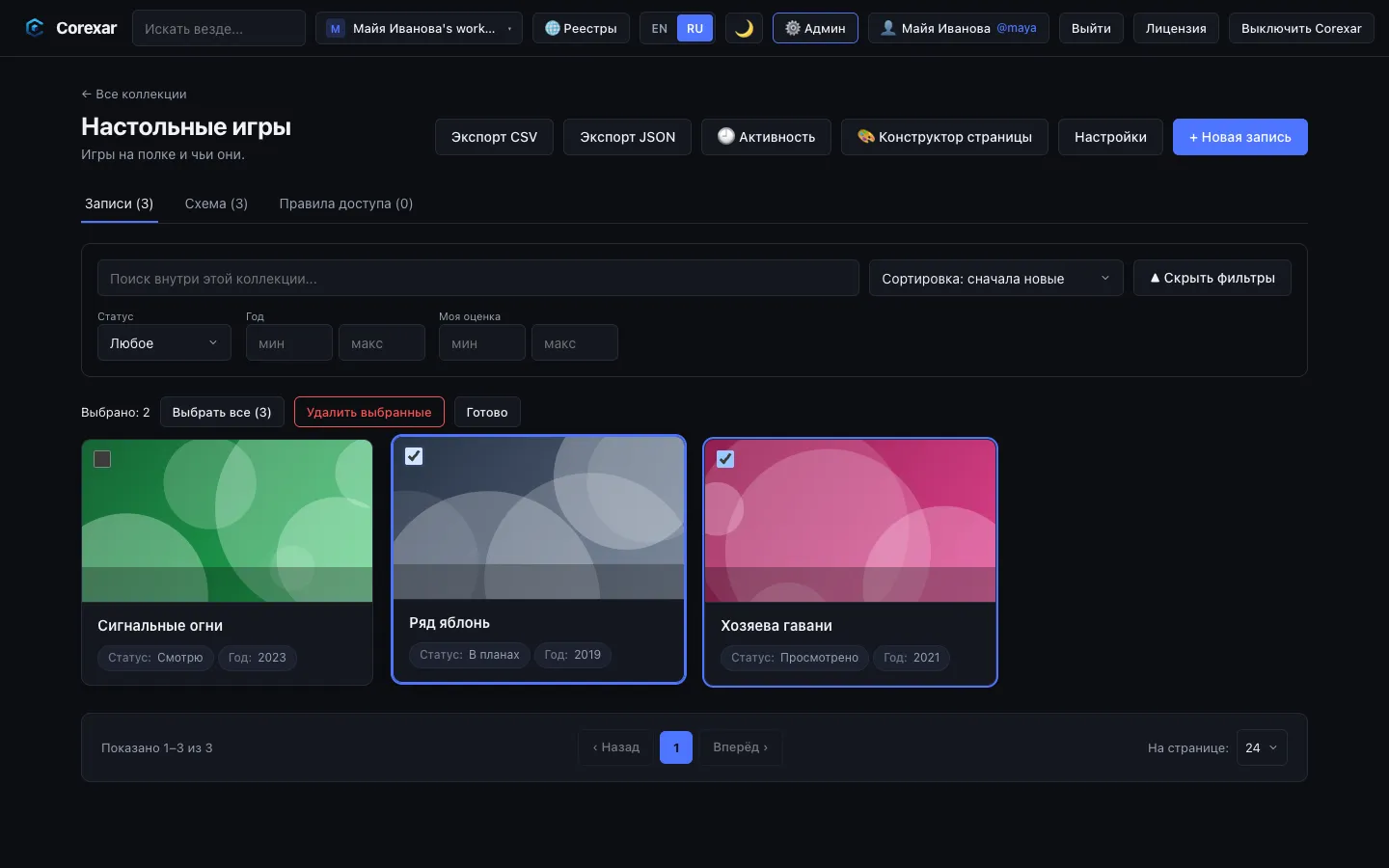Open collection Настройки
The image size is (1389, 868).
tap(1110, 137)
